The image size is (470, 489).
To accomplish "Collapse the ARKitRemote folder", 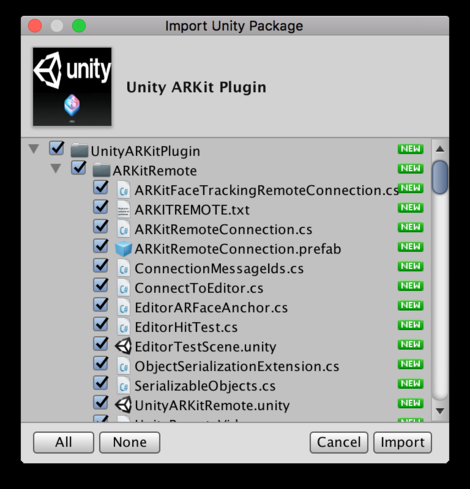I will click(x=56, y=168).
